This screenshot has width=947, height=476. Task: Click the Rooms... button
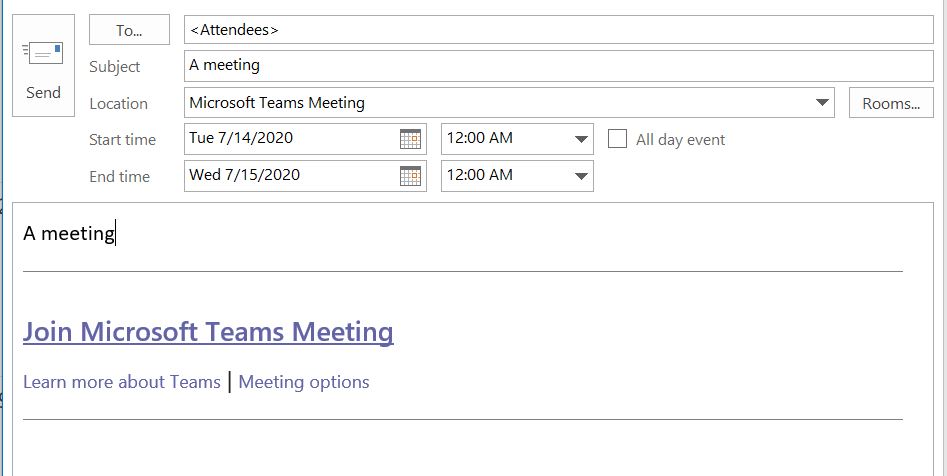pyautogui.click(x=891, y=103)
